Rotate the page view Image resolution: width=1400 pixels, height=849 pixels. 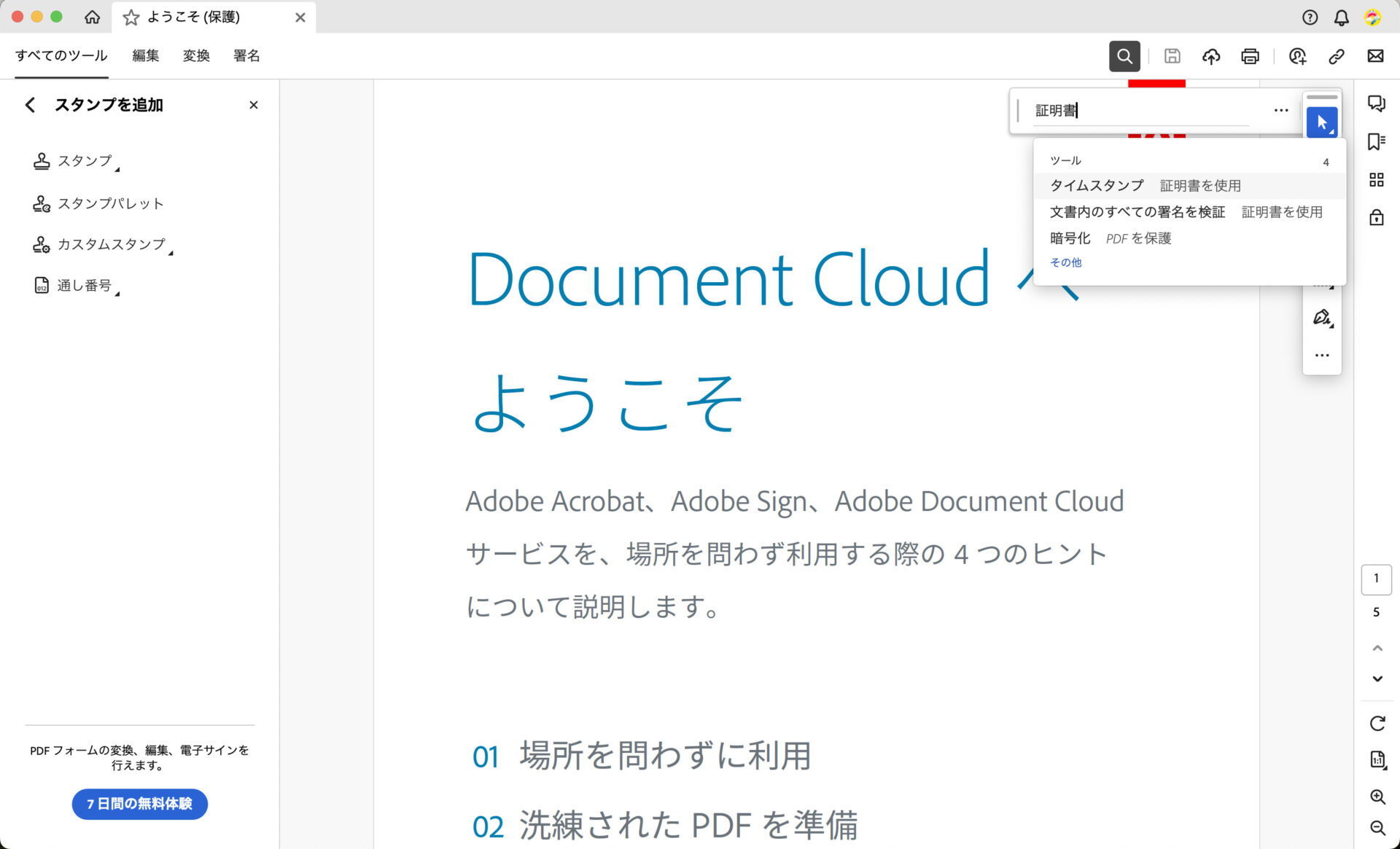[x=1377, y=724]
